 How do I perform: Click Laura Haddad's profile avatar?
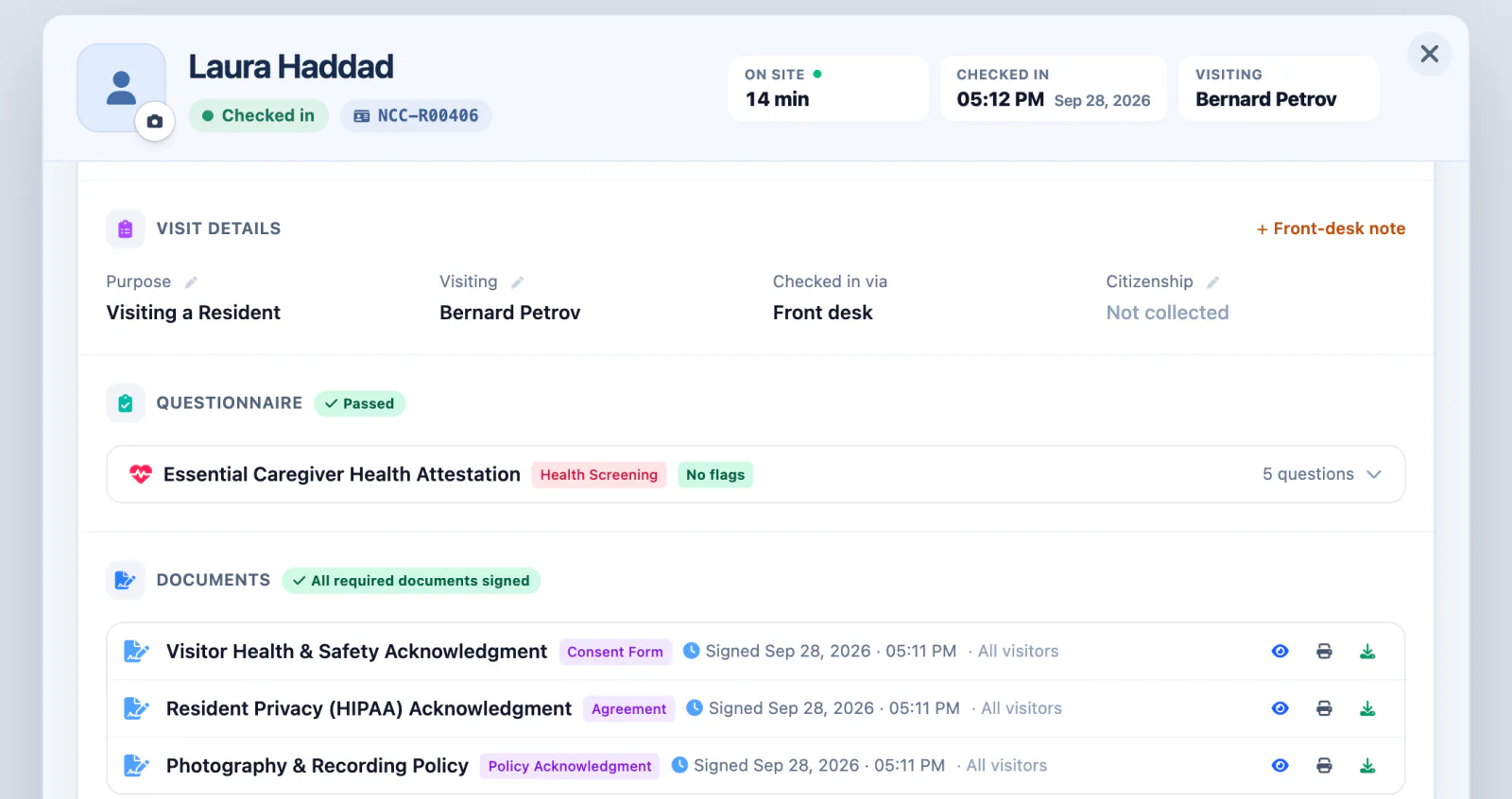point(121,88)
